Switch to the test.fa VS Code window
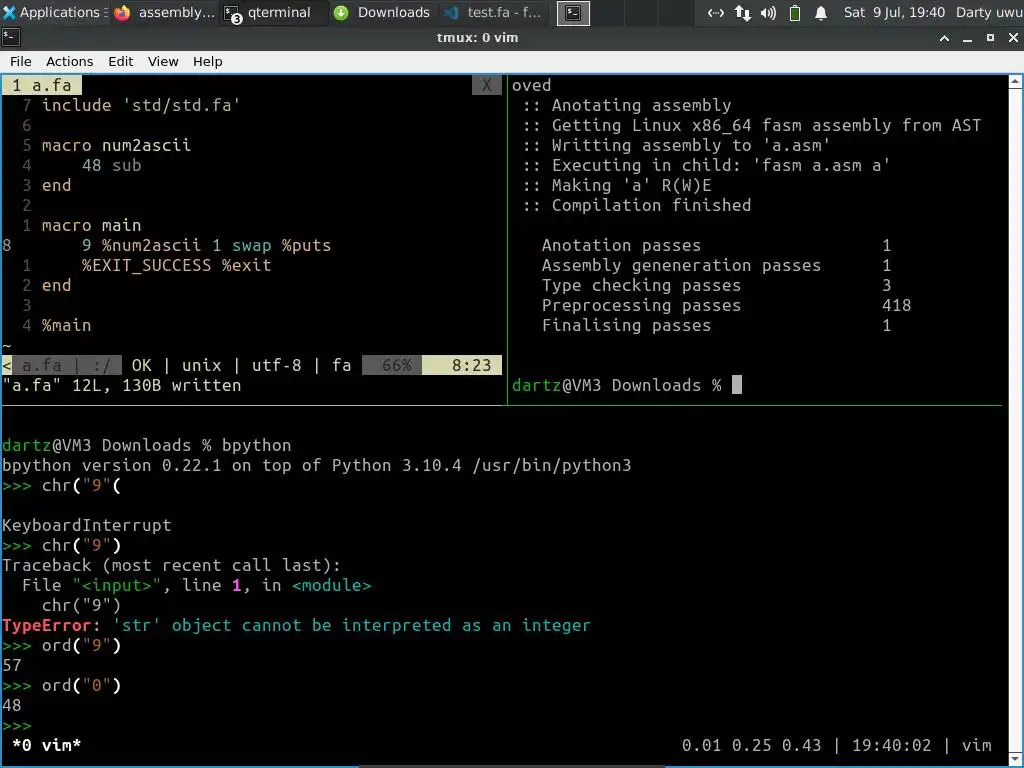The height and width of the screenshot is (768, 1024). pos(493,12)
